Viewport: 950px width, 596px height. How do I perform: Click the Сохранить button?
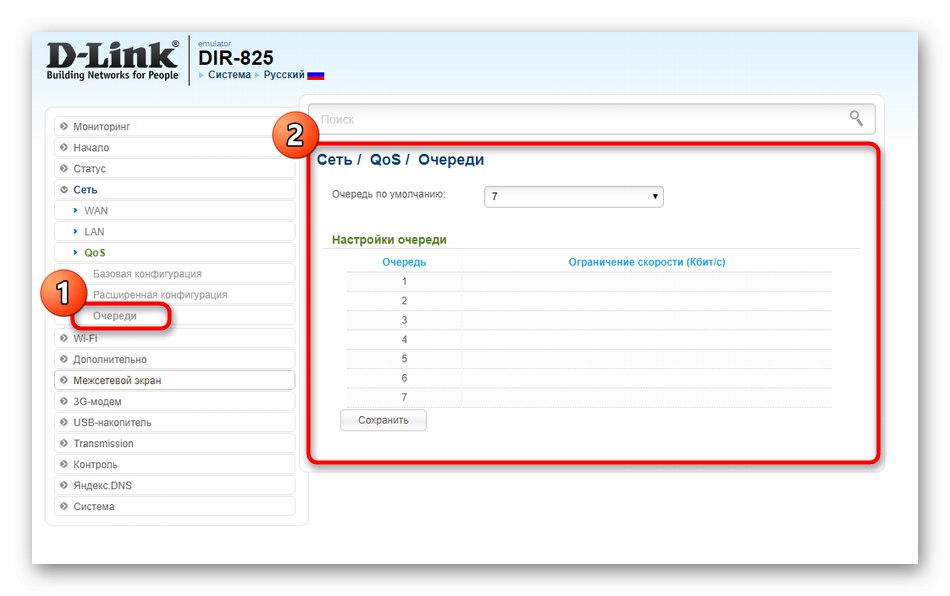pyautogui.click(x=383, y=420)
